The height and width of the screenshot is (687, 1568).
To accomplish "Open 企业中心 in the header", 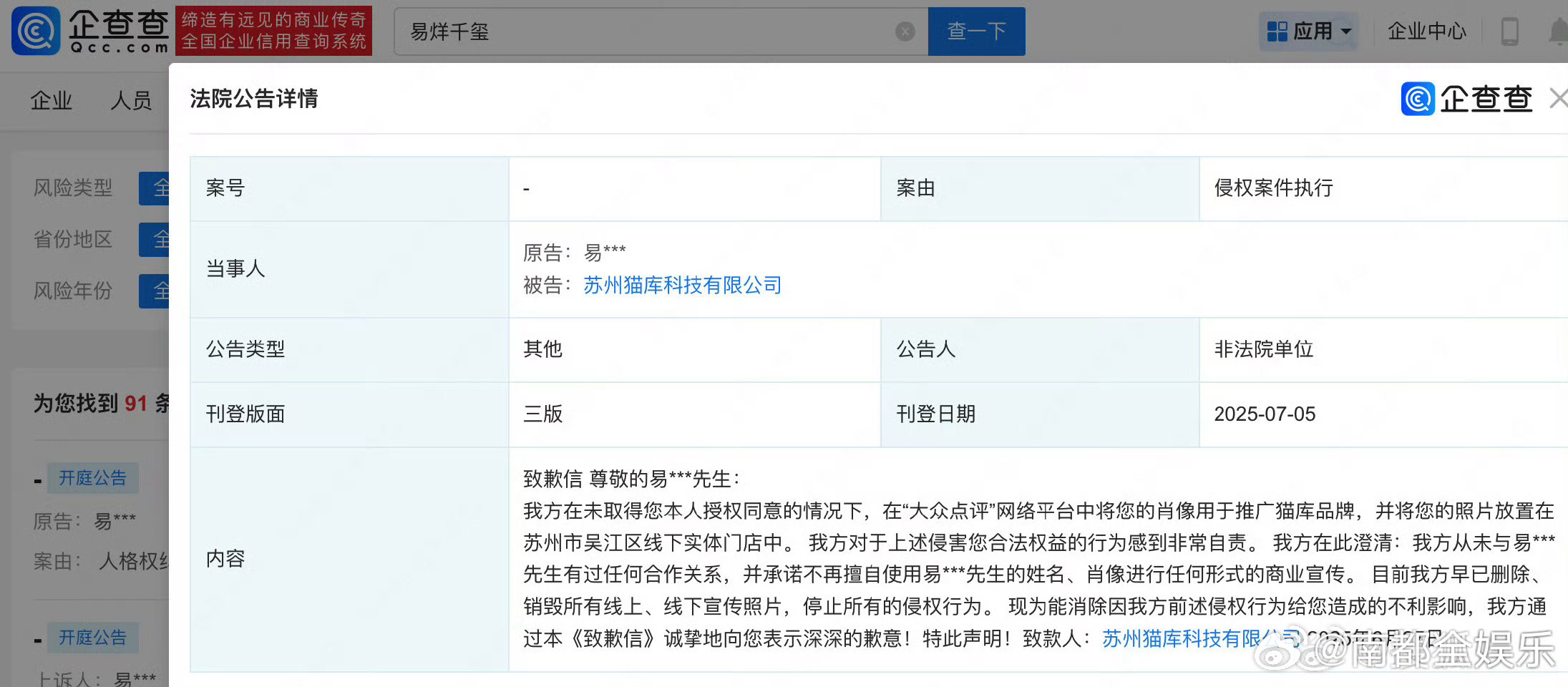I will [1427, 31].
